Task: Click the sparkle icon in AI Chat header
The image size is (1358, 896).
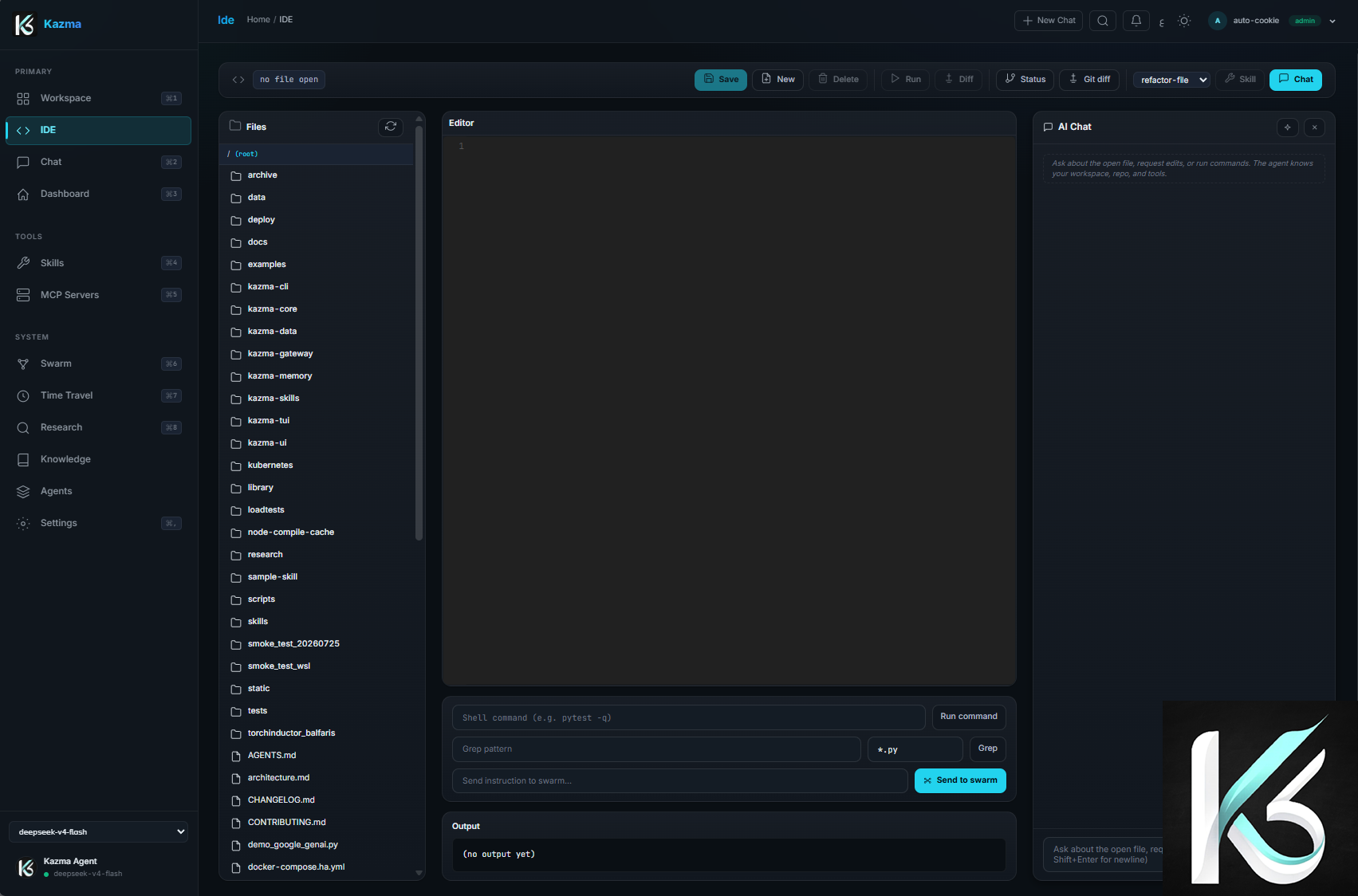Action: [1288, 128]
